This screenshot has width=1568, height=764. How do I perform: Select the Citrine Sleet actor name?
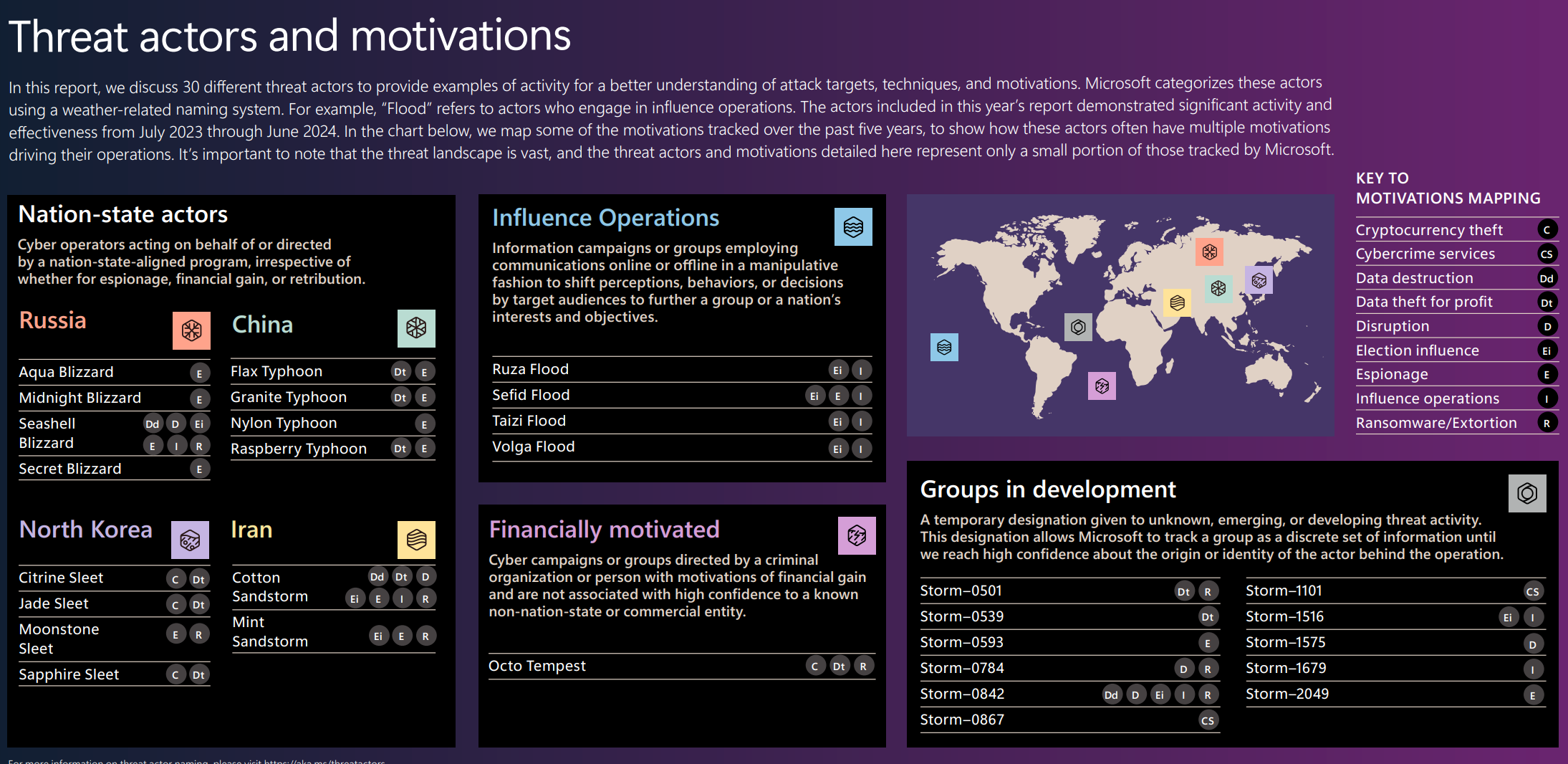[61, 578]
